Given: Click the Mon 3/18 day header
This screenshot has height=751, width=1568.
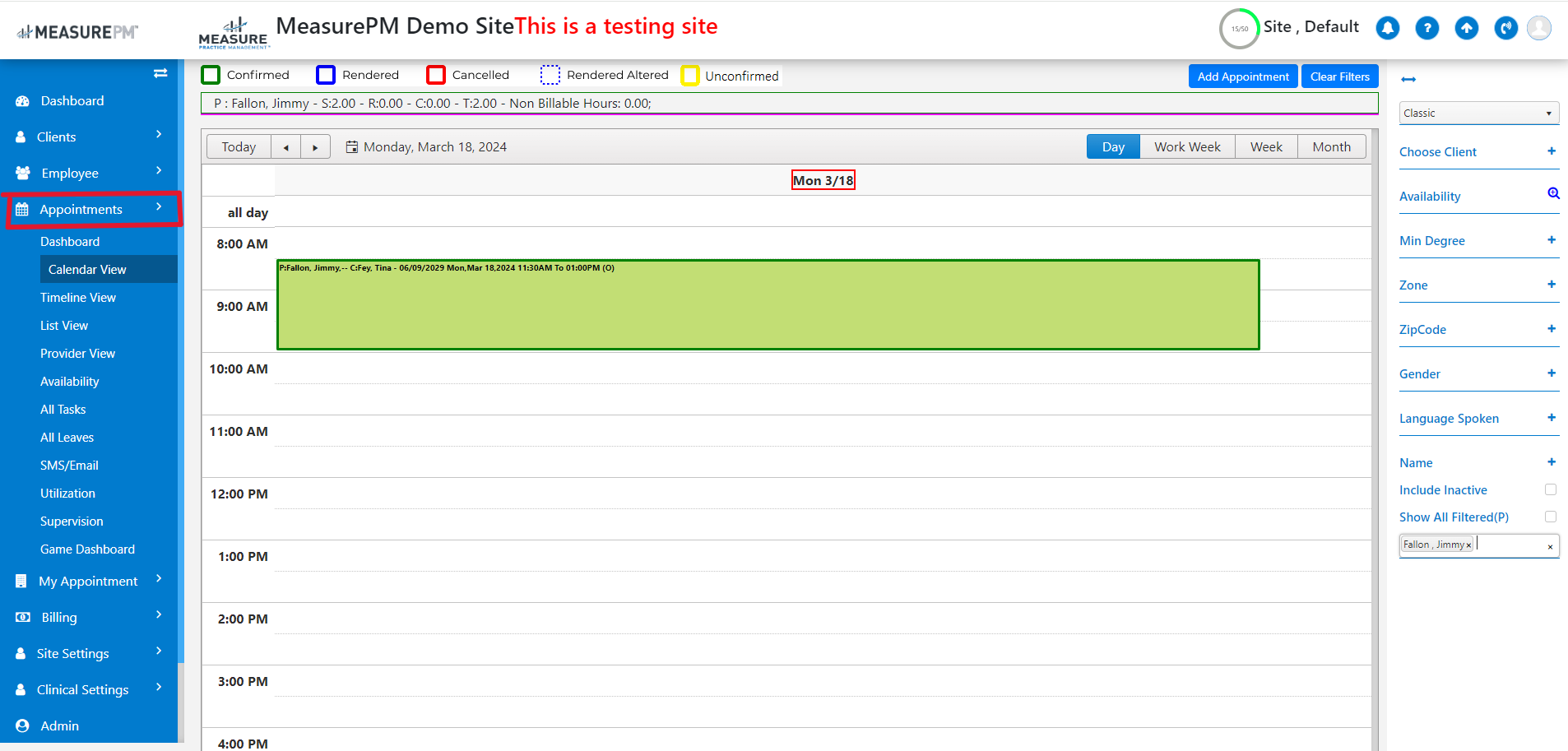Looking at the screenshot, I should pos(823,180).
